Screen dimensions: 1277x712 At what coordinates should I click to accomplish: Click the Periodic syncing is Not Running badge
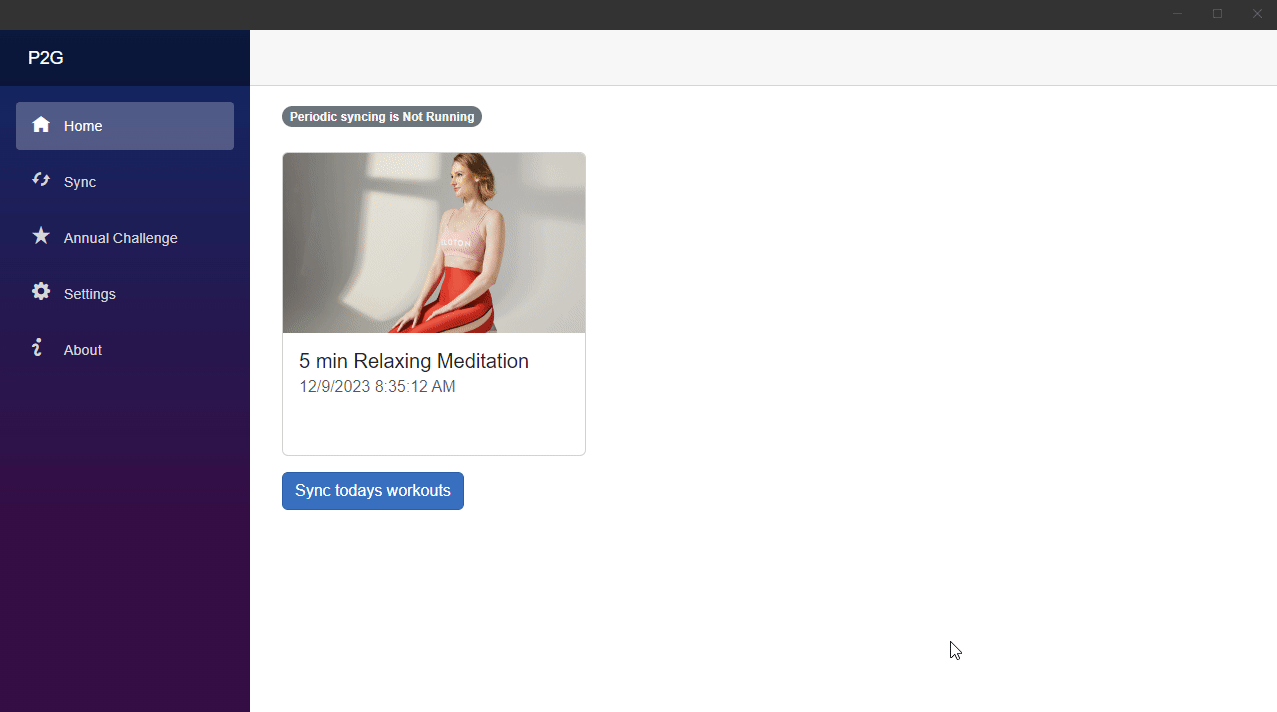(x=382, y=117)
